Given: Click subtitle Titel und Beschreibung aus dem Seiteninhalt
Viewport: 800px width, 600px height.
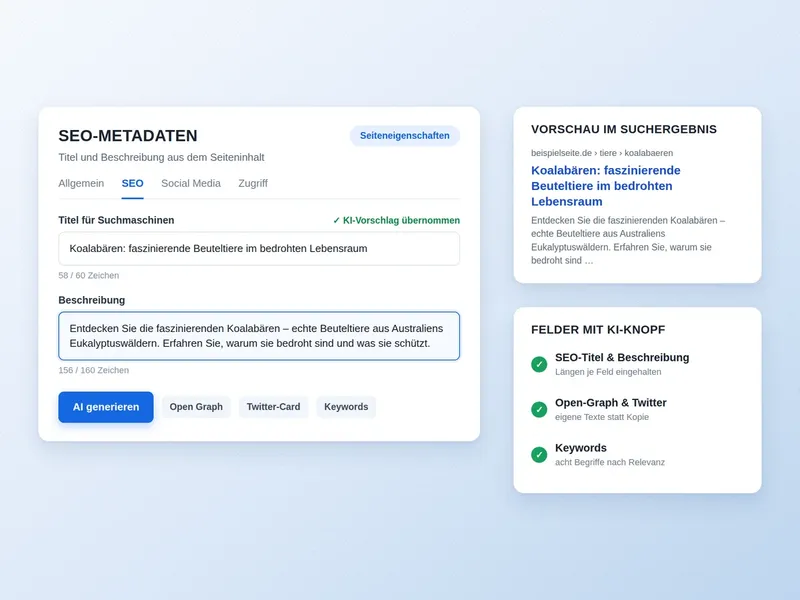Looking at the screenshot, I should coord(161,157).
